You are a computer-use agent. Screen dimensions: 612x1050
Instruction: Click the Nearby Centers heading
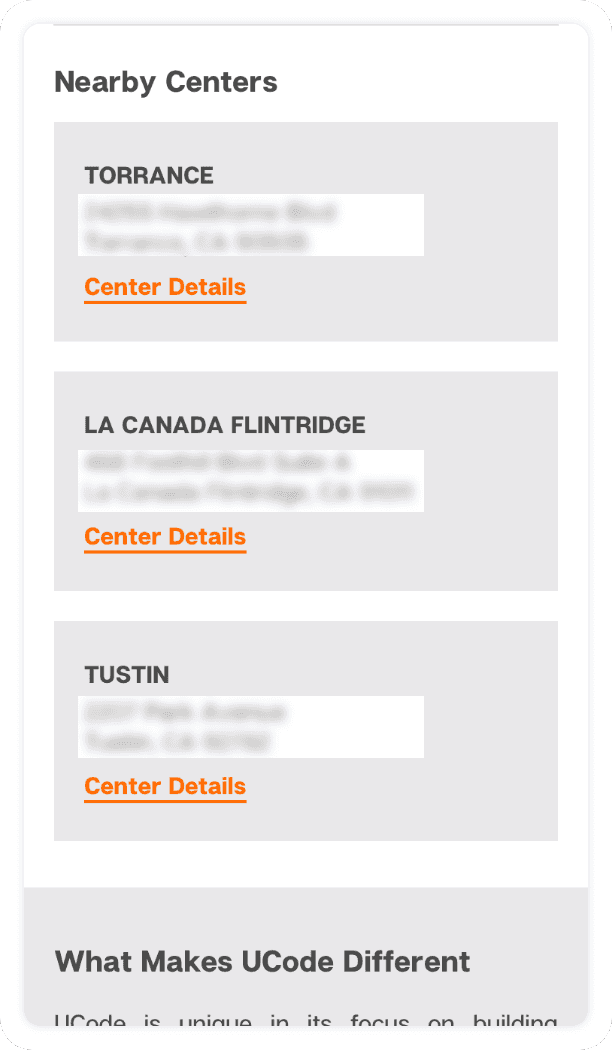pos(166,82)
